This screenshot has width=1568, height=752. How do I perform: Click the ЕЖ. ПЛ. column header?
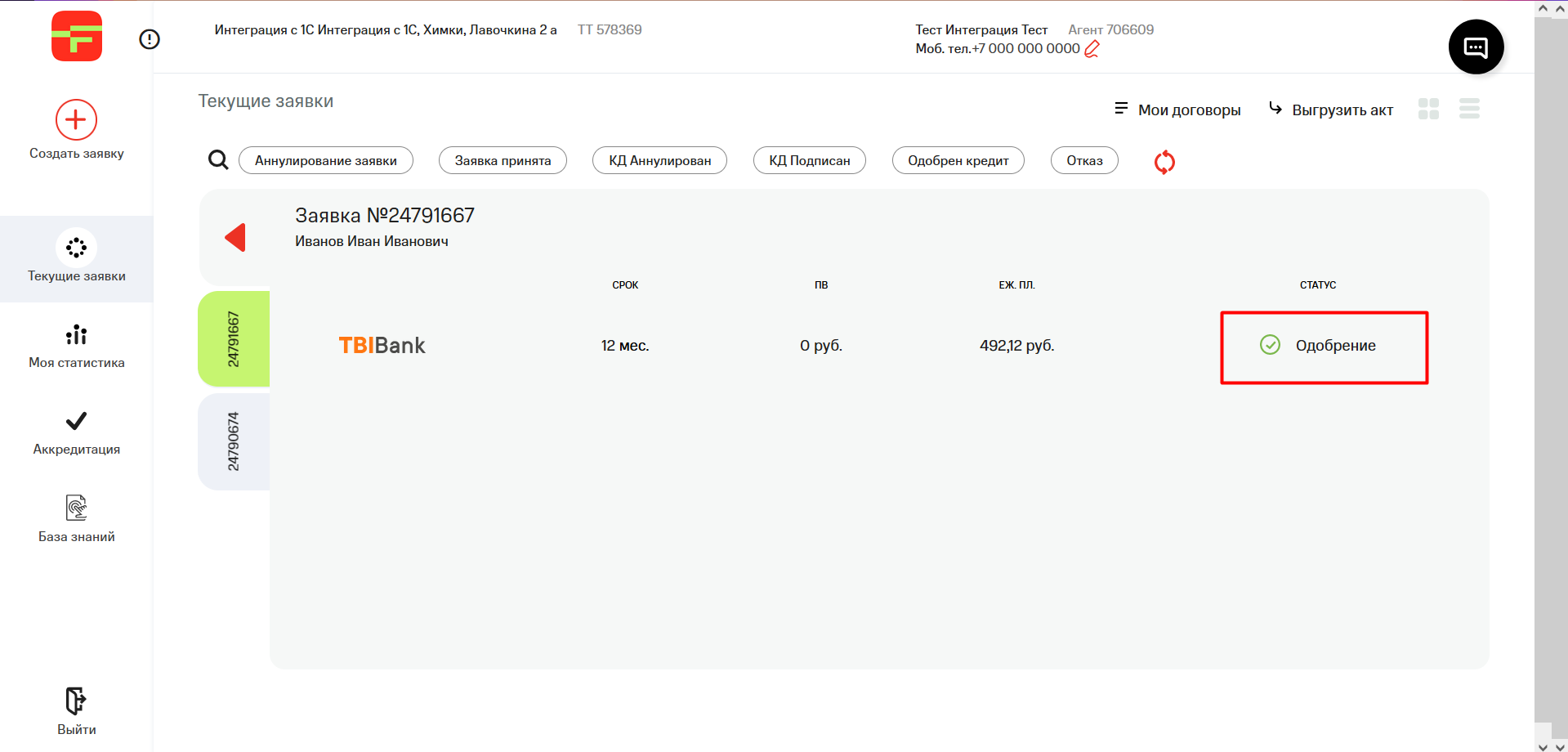(x=1017, y=285)
